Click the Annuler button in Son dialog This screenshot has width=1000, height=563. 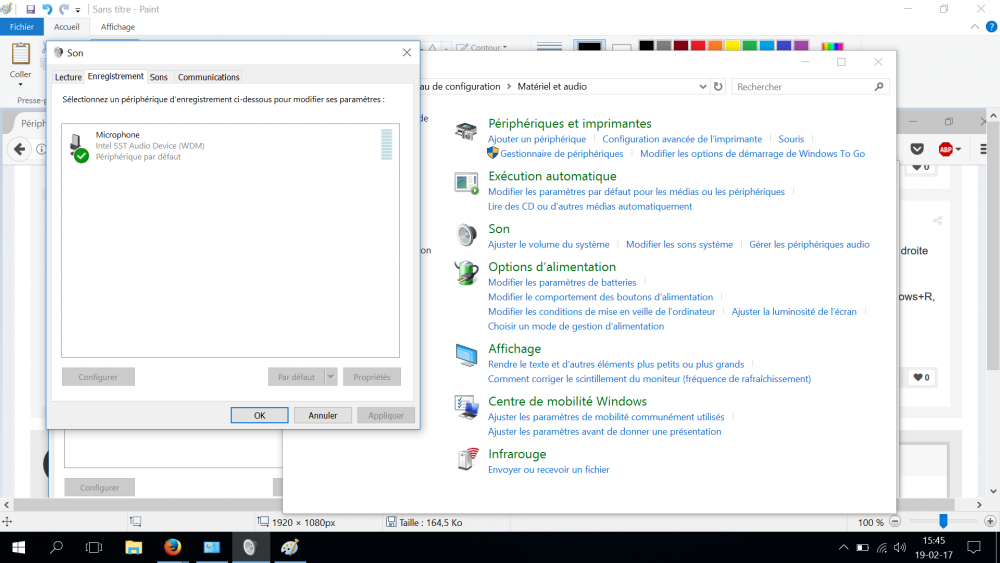(x=322, y=415)
